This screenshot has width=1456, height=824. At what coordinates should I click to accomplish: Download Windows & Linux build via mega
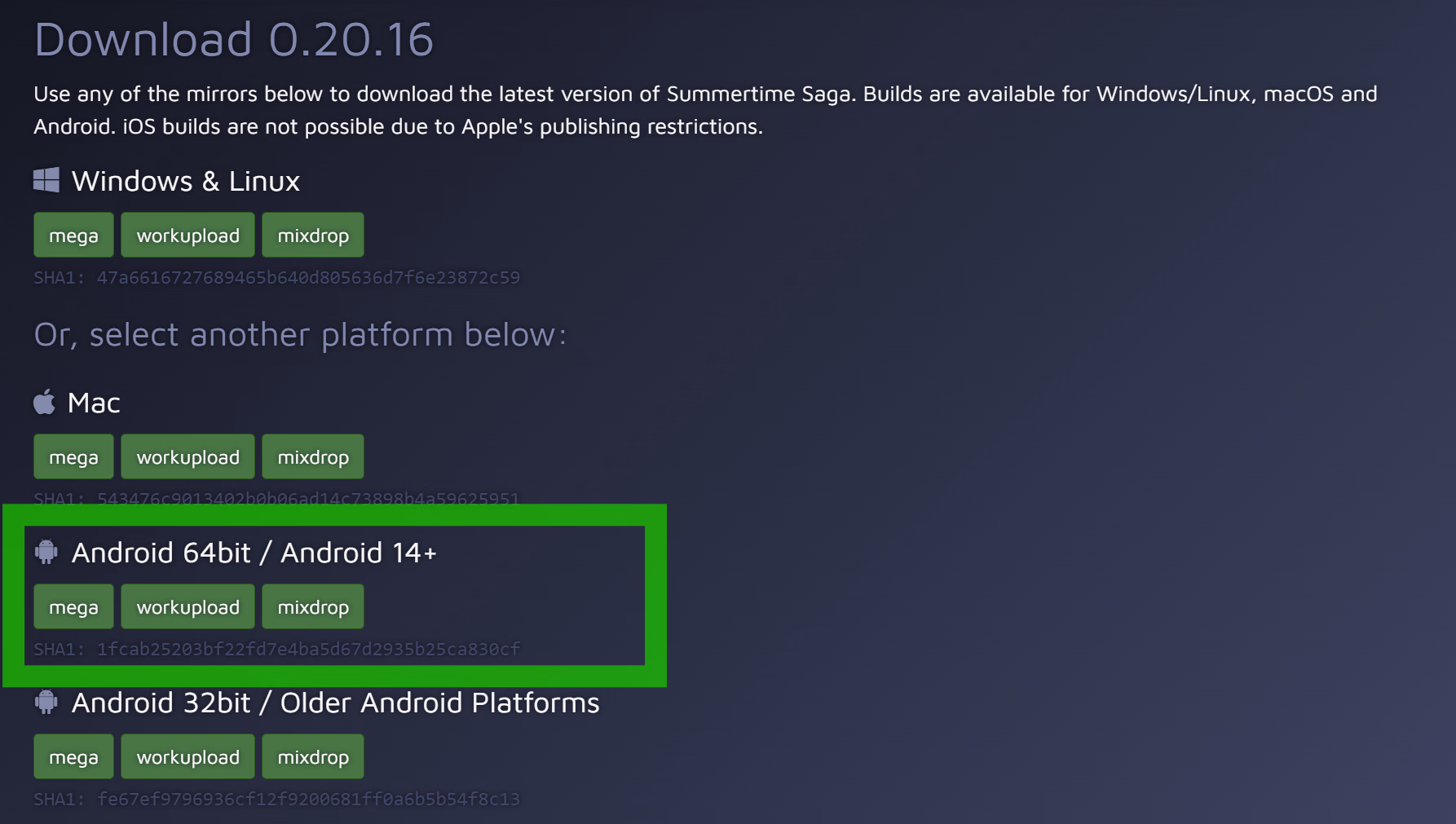pyautogui.click(x=73, y=236)
